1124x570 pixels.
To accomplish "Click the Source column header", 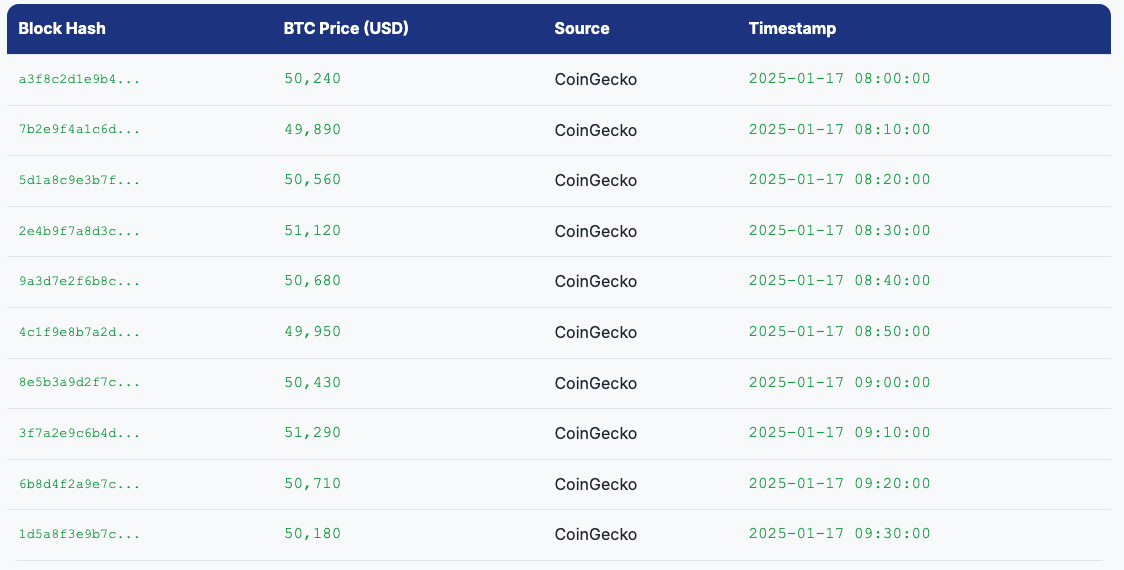I will click(582, 28).
